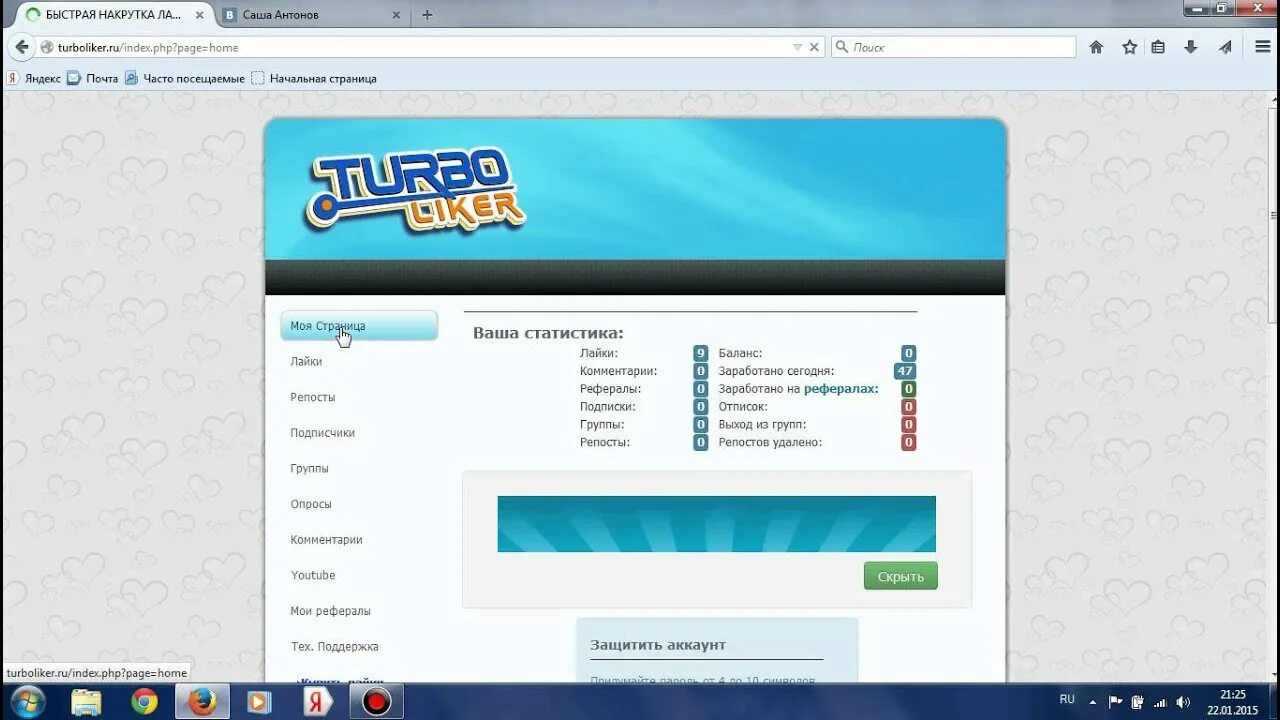Click the green Скрыть button
1280x720 pixels.
[x=901, y=576]
